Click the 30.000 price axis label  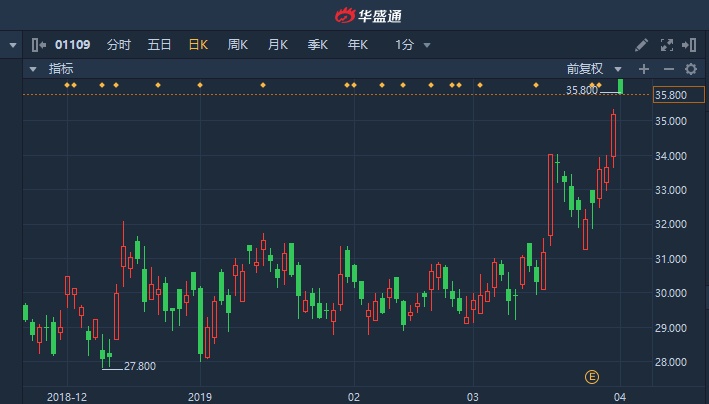point(671,293)
